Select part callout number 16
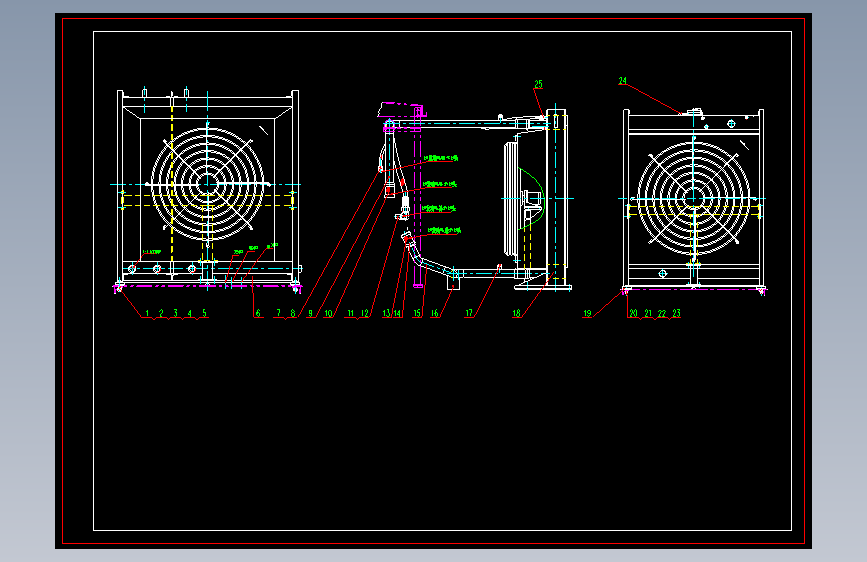 click(x=435, y=313)
